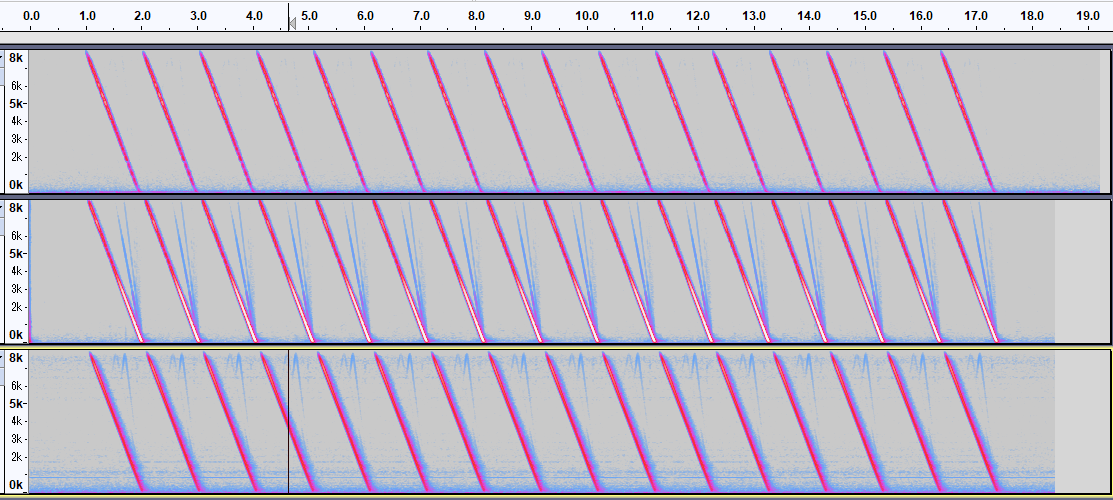The image size is (1113, 500).
Task: Click the 6.0 mark on the time ruler
Action: point(365,15)
